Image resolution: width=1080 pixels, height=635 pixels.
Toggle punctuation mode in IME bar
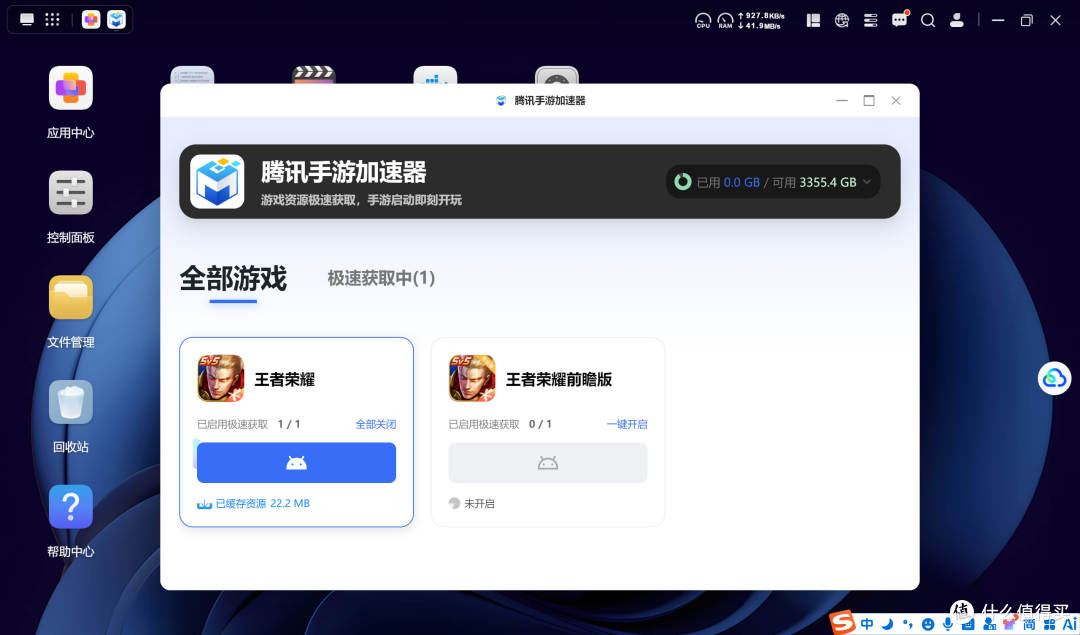908,624
